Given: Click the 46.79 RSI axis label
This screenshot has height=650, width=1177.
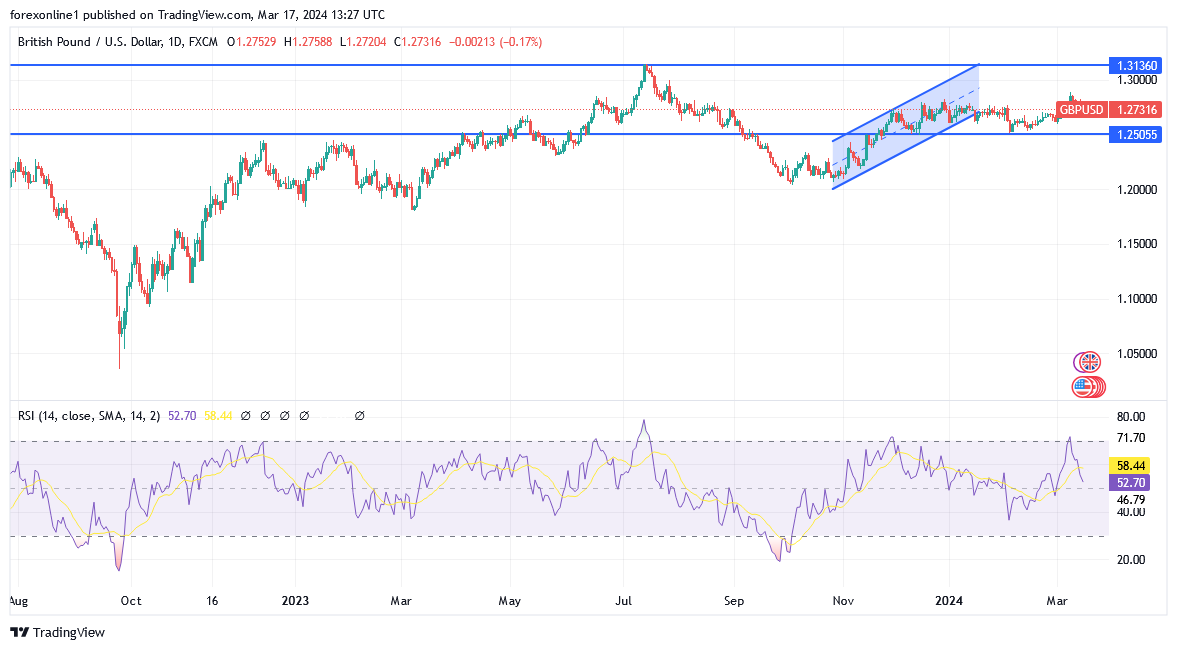Looking at the screenshot, I should coord(1131,500).
